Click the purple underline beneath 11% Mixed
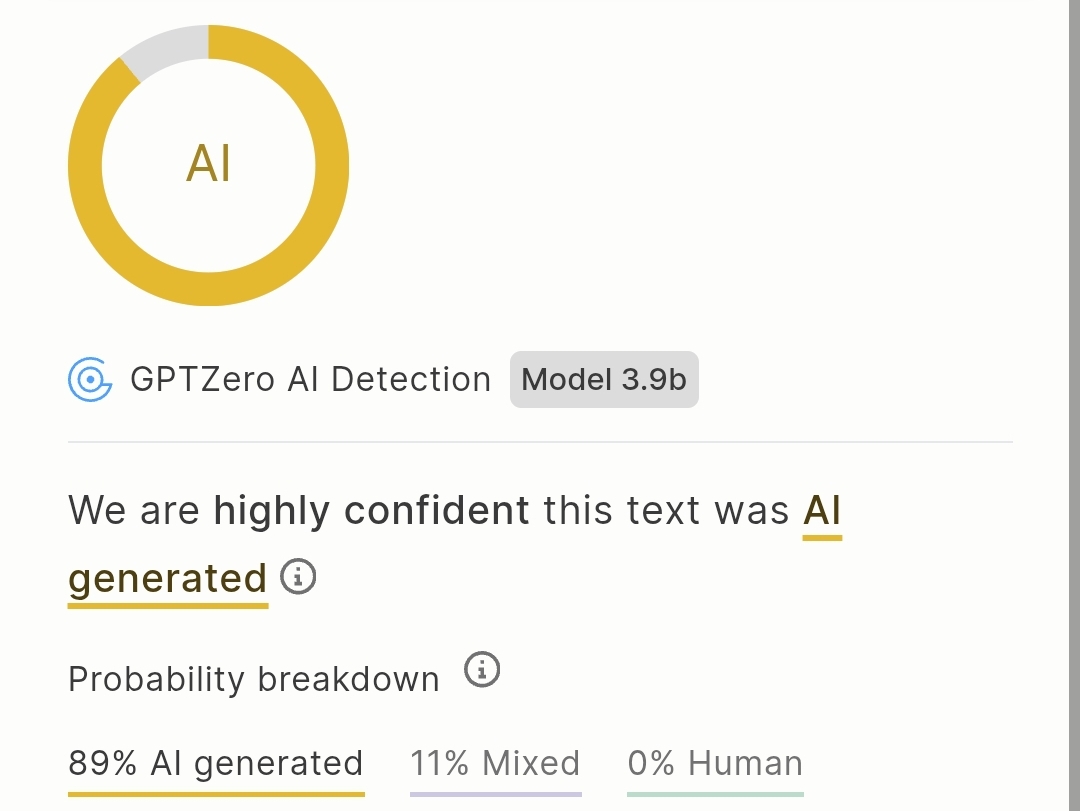 click(496, 794)
